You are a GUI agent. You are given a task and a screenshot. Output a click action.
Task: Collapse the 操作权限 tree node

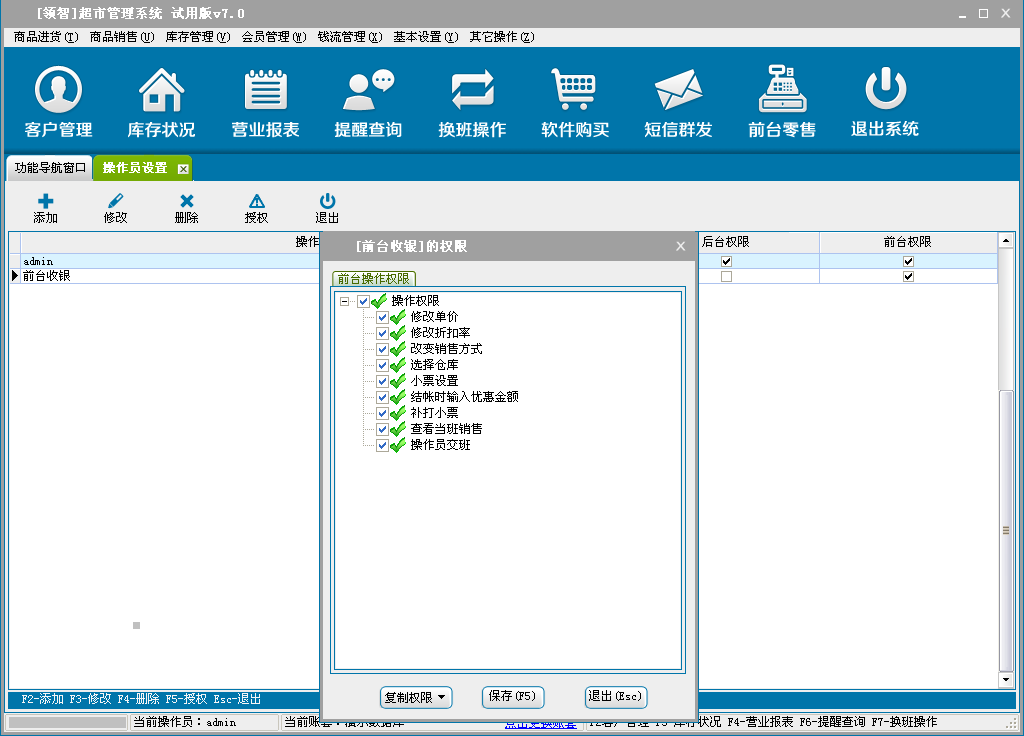[344, 302]
